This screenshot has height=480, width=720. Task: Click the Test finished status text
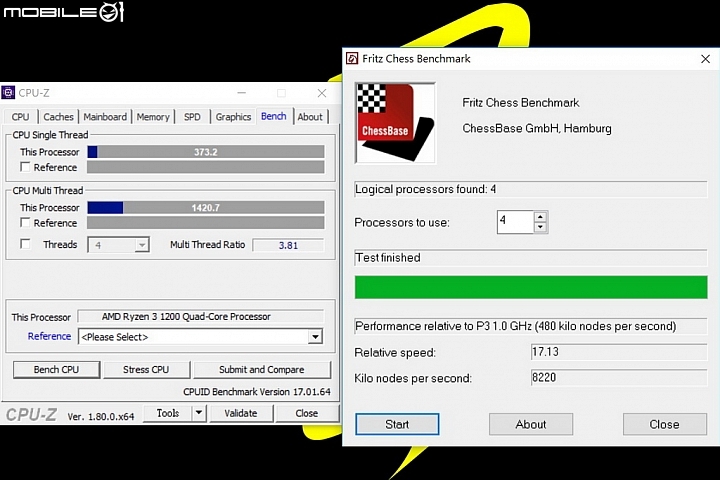388,258
